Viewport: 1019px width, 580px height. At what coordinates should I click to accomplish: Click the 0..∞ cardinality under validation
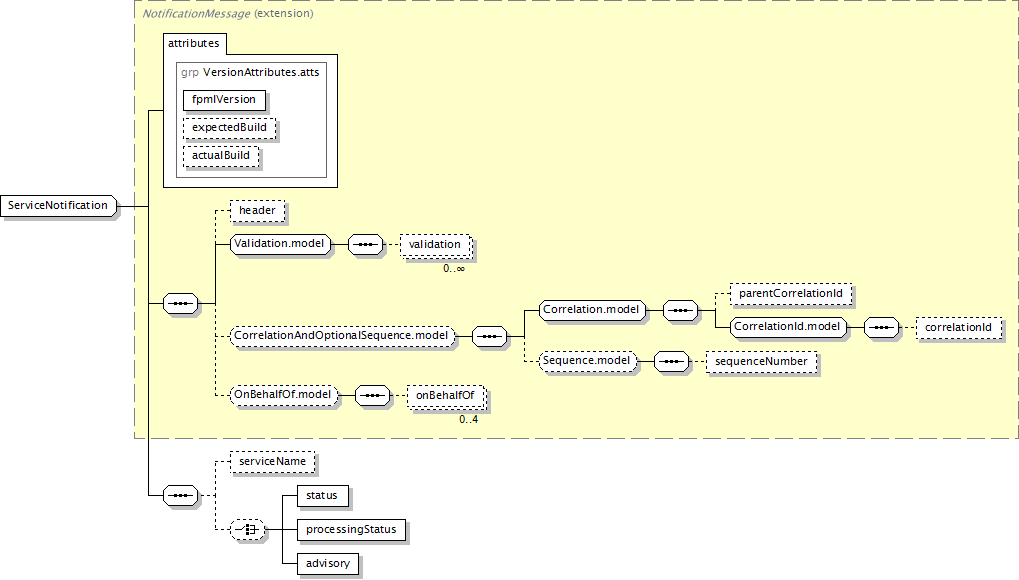[x=454, y=269]
